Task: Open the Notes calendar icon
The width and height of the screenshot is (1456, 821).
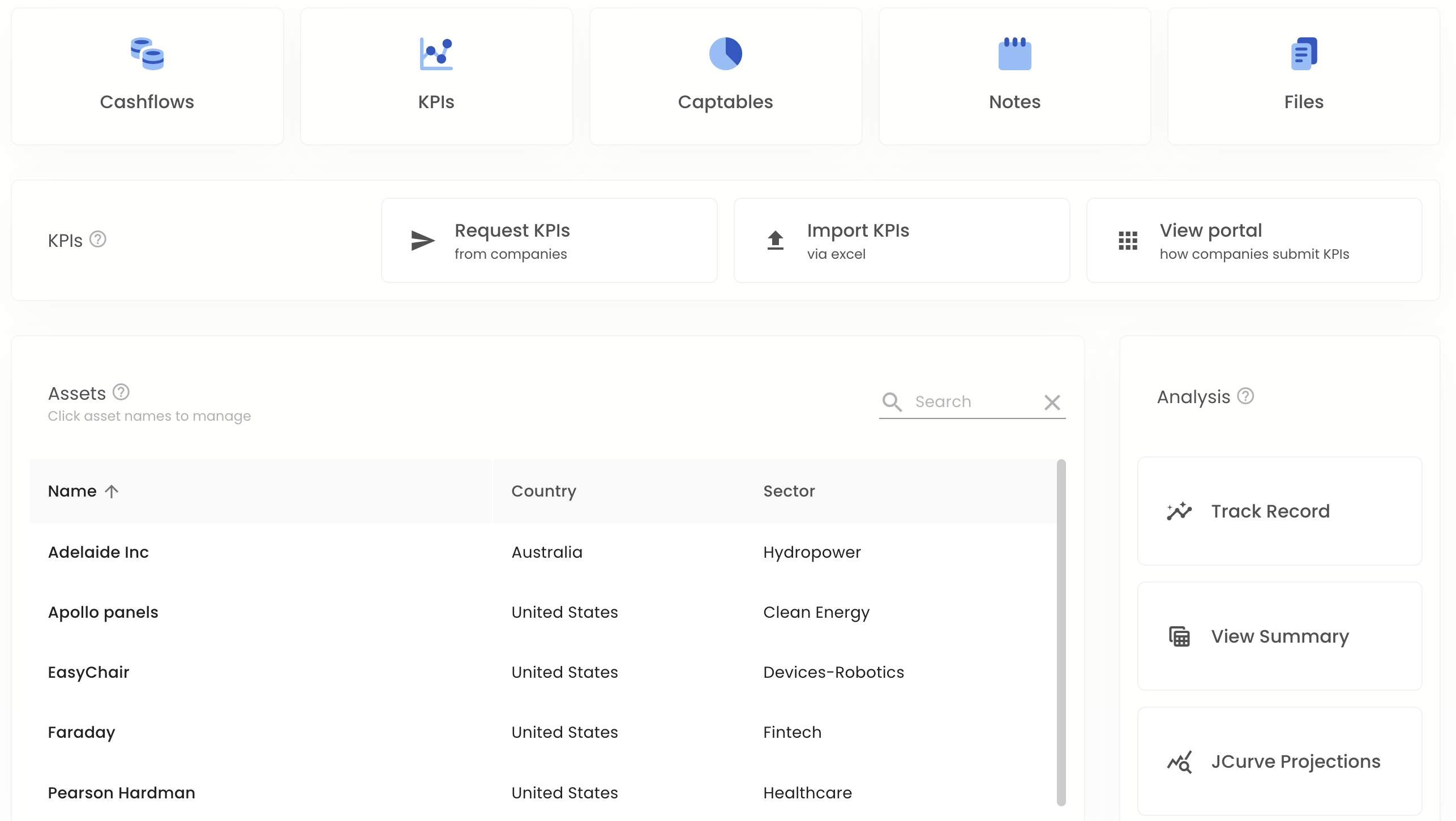Action: point(1014,54)
